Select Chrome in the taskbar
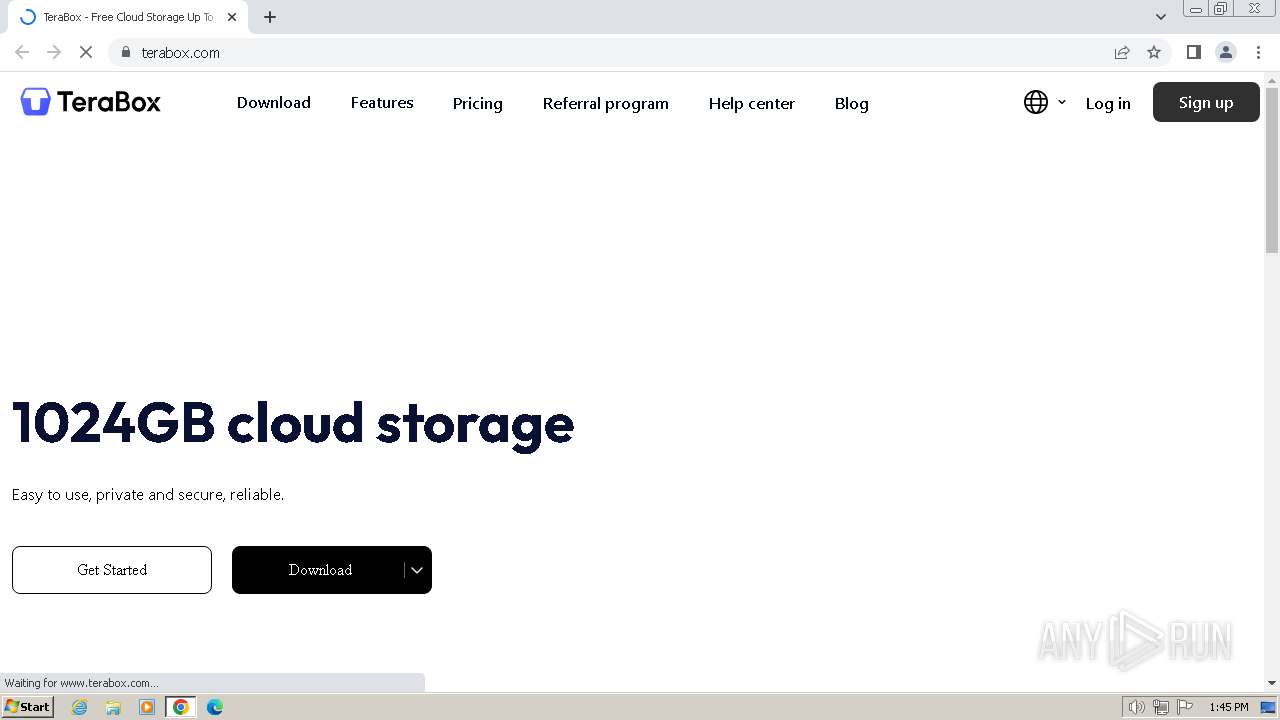The height and width of the screenshot is (720, 1280). tap(181, 707)
